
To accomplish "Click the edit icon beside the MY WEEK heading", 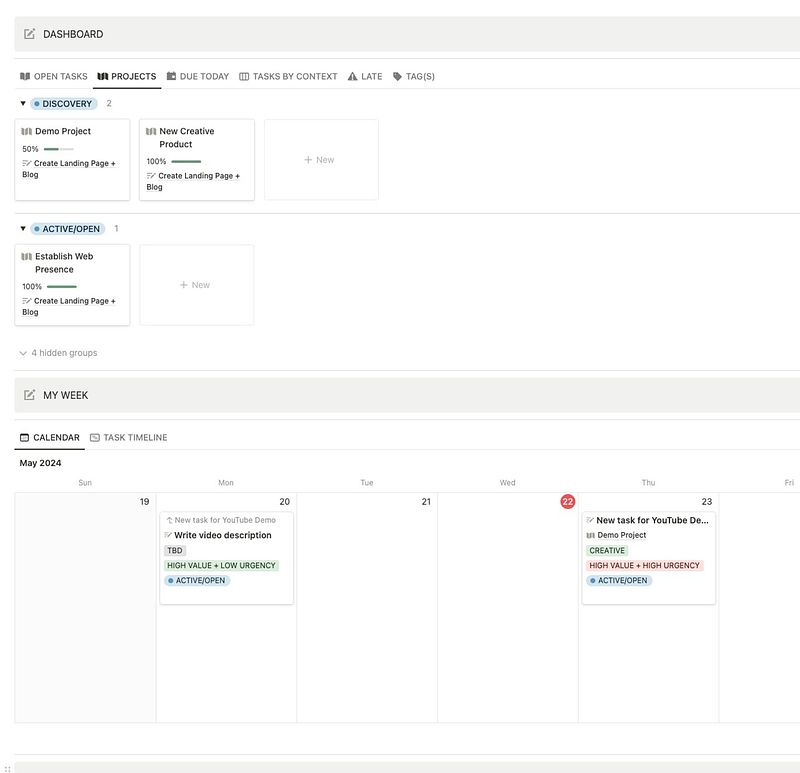I will pyautogui.click(x=27, y=394).
